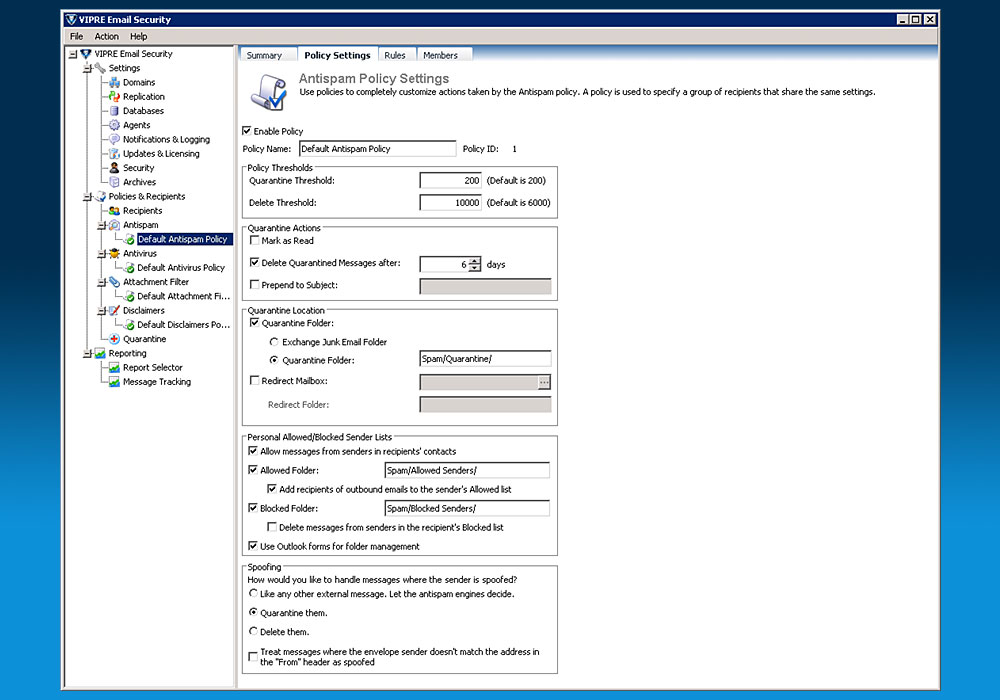Click the Default Antispam Policy icon

[x=129, y=239]
